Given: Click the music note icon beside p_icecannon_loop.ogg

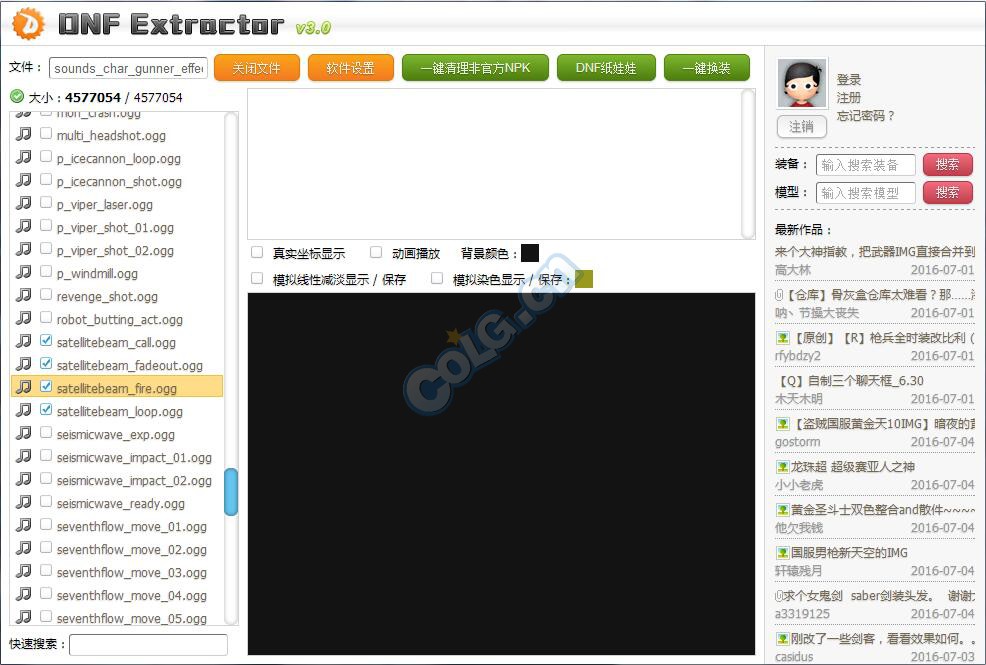Looking at the screenshot, I should pos(24,157).
